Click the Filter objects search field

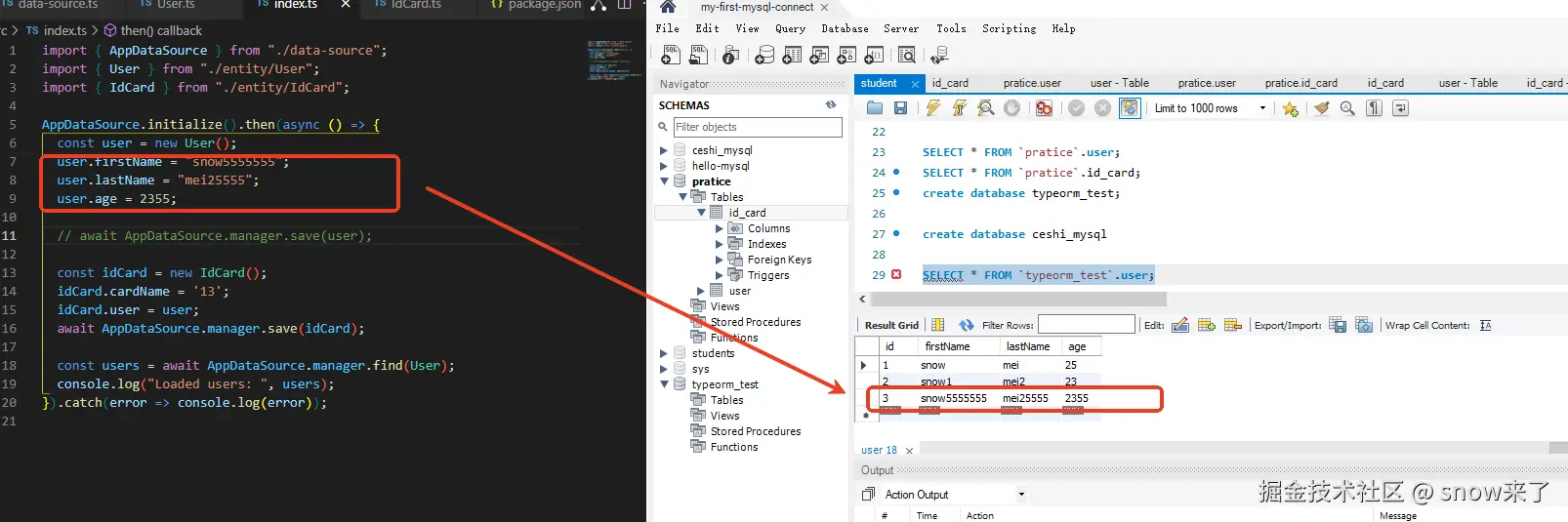758,127
